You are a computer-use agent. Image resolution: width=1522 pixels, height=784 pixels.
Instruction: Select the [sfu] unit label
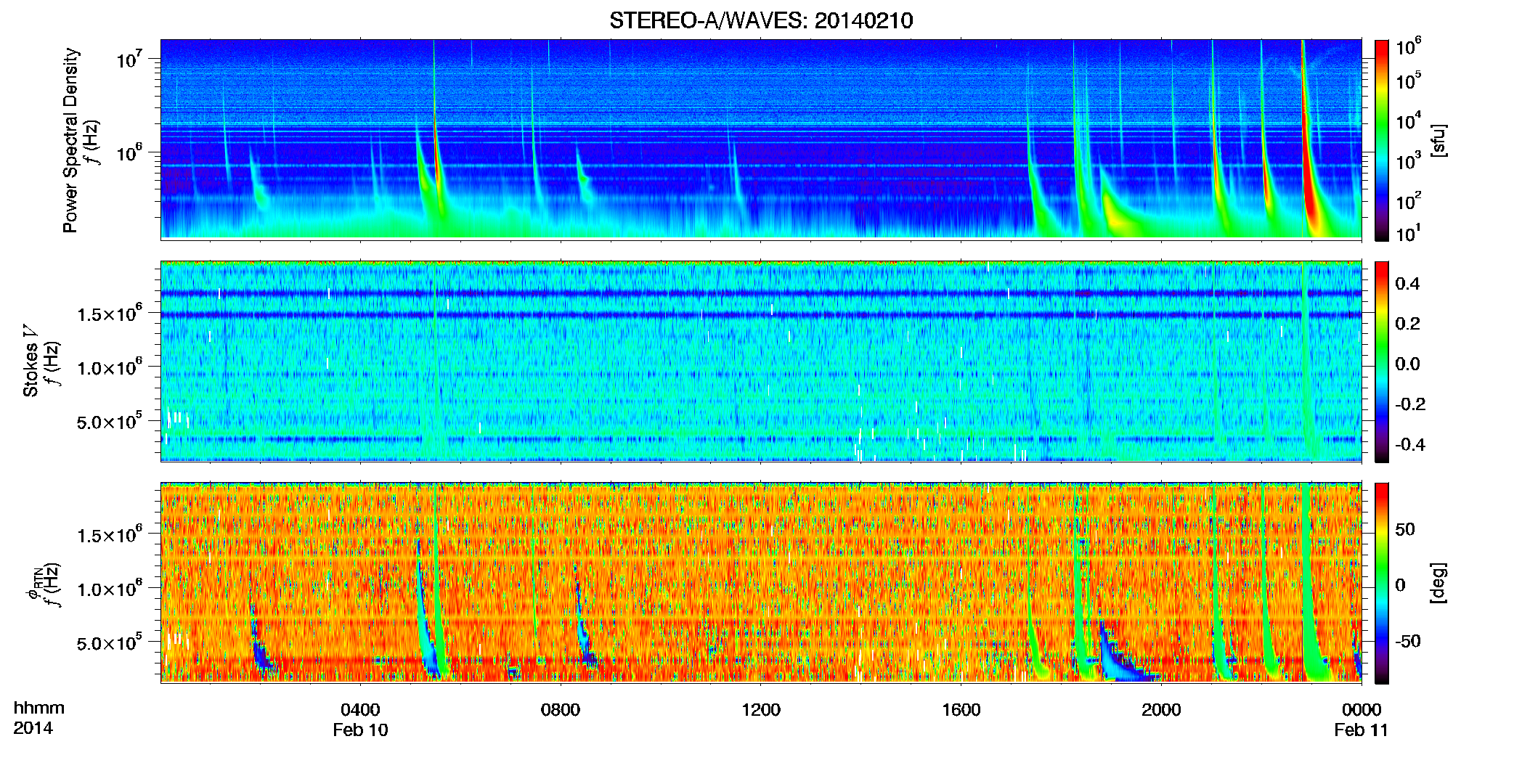click(1438, 140)
